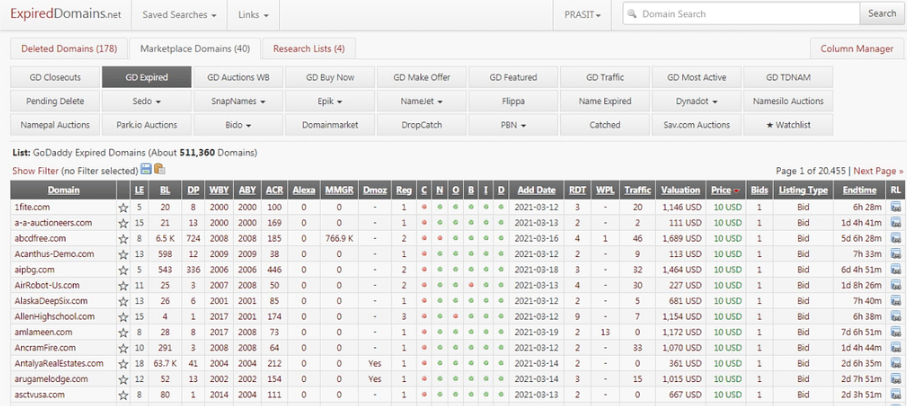Open the GD Buy Now list

[330, 77]
